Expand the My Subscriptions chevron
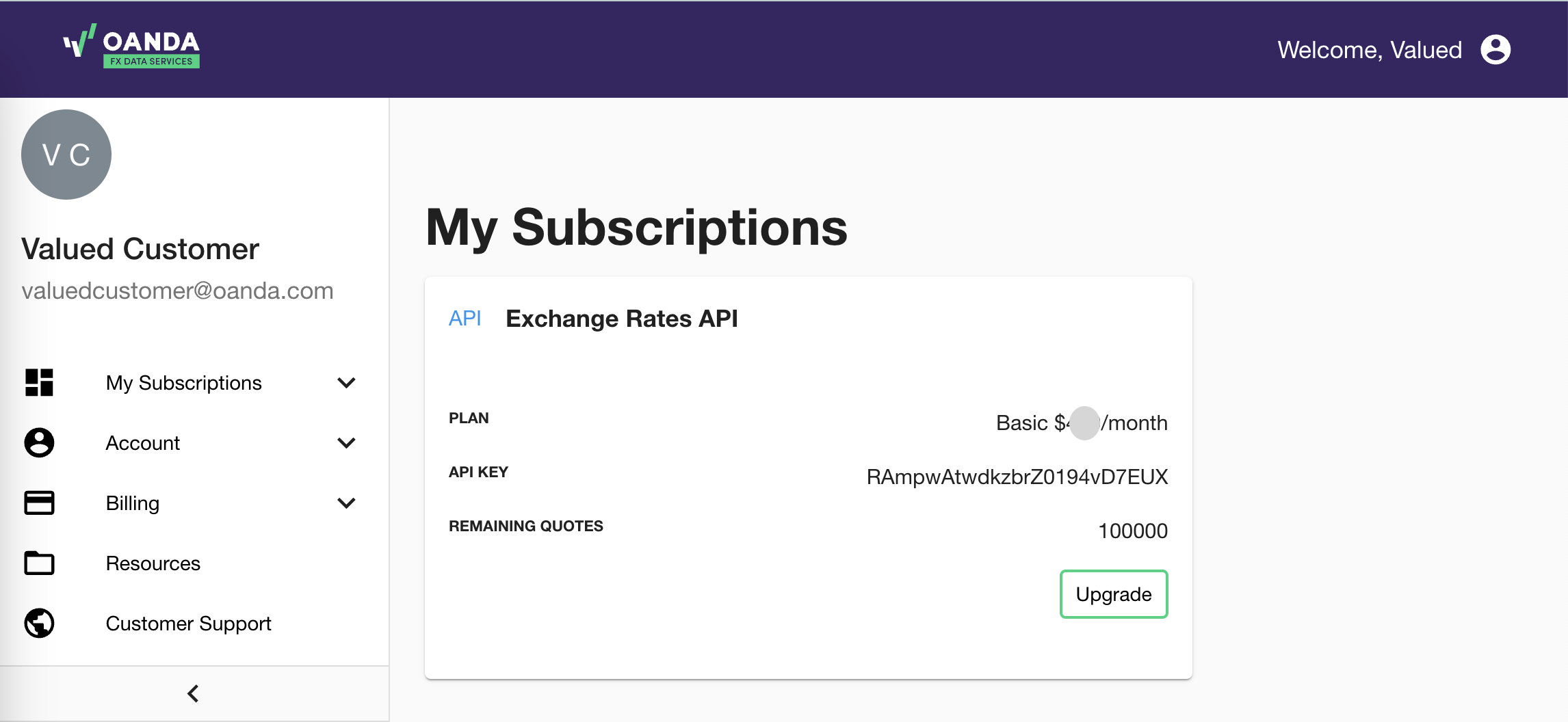 pyautogui.click(x=347, y=383)
